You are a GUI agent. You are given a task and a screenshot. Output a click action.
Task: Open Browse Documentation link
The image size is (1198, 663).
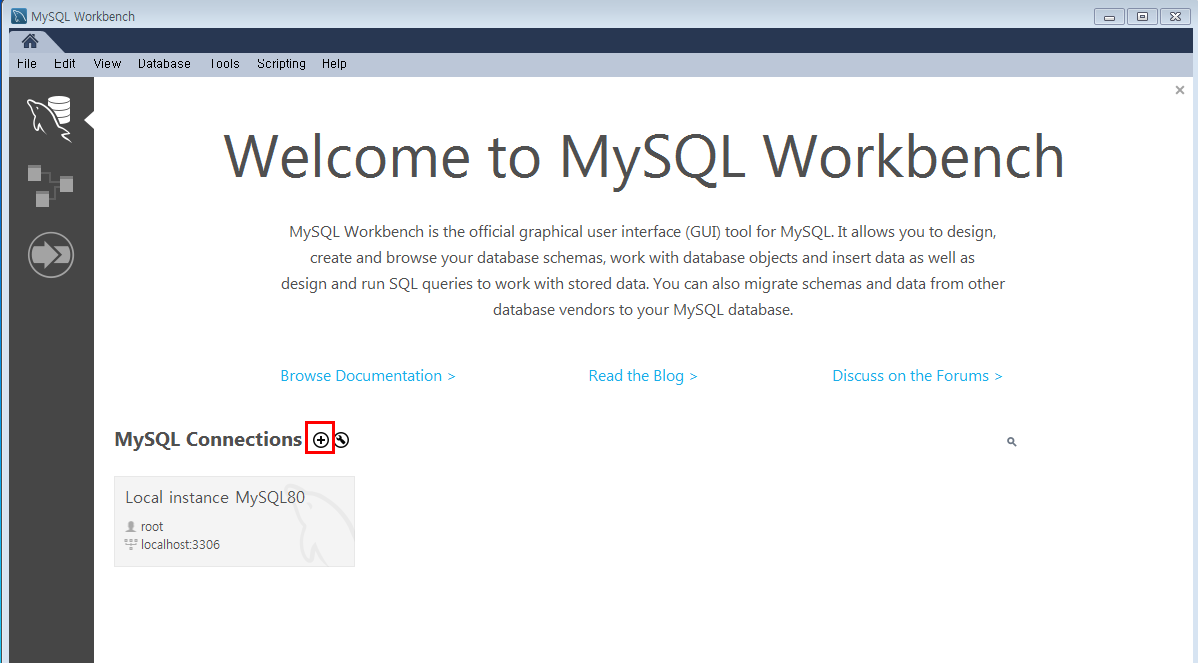click(x=367, y=376)
